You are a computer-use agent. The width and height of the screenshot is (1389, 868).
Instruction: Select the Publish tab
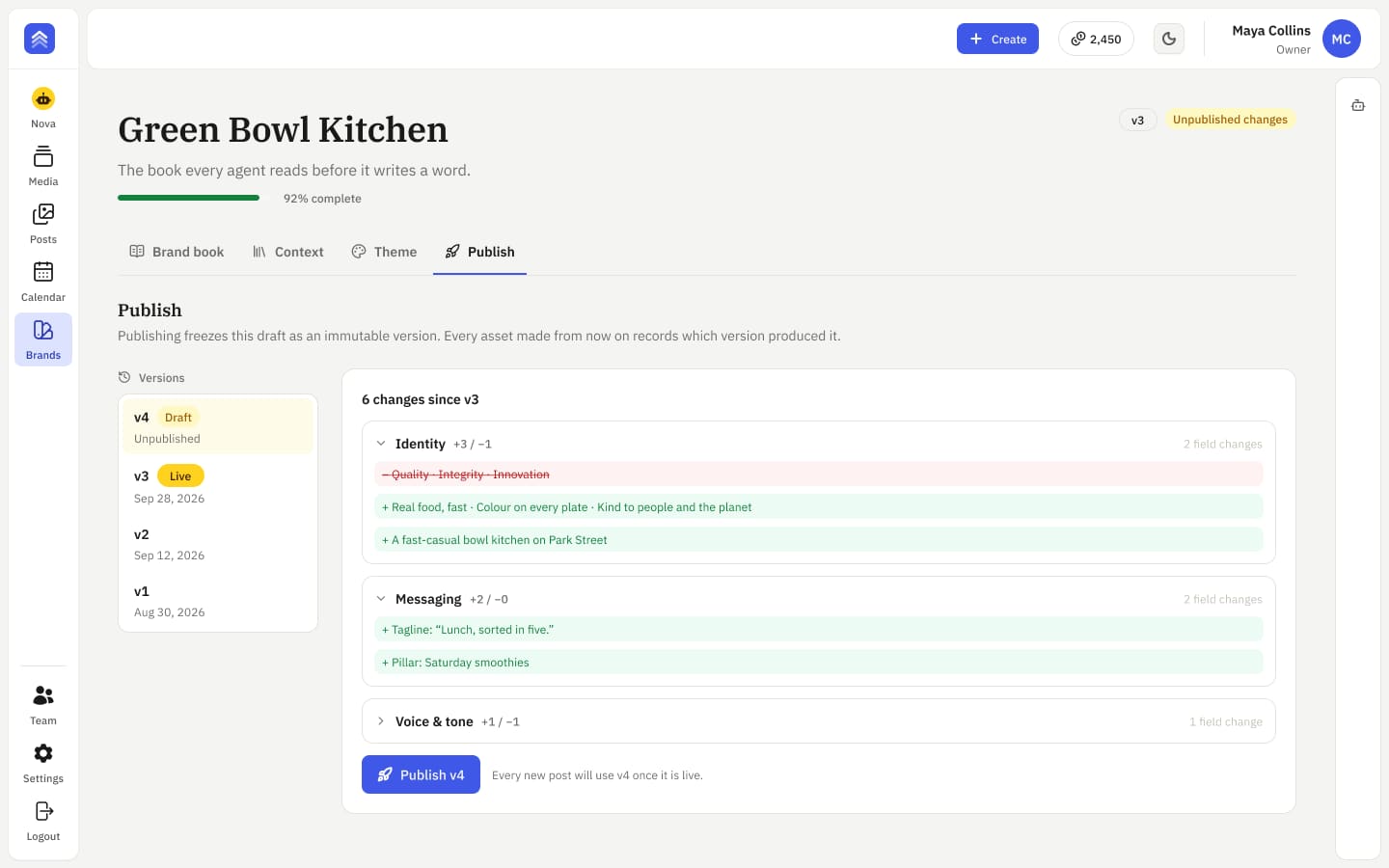[479, 252]
